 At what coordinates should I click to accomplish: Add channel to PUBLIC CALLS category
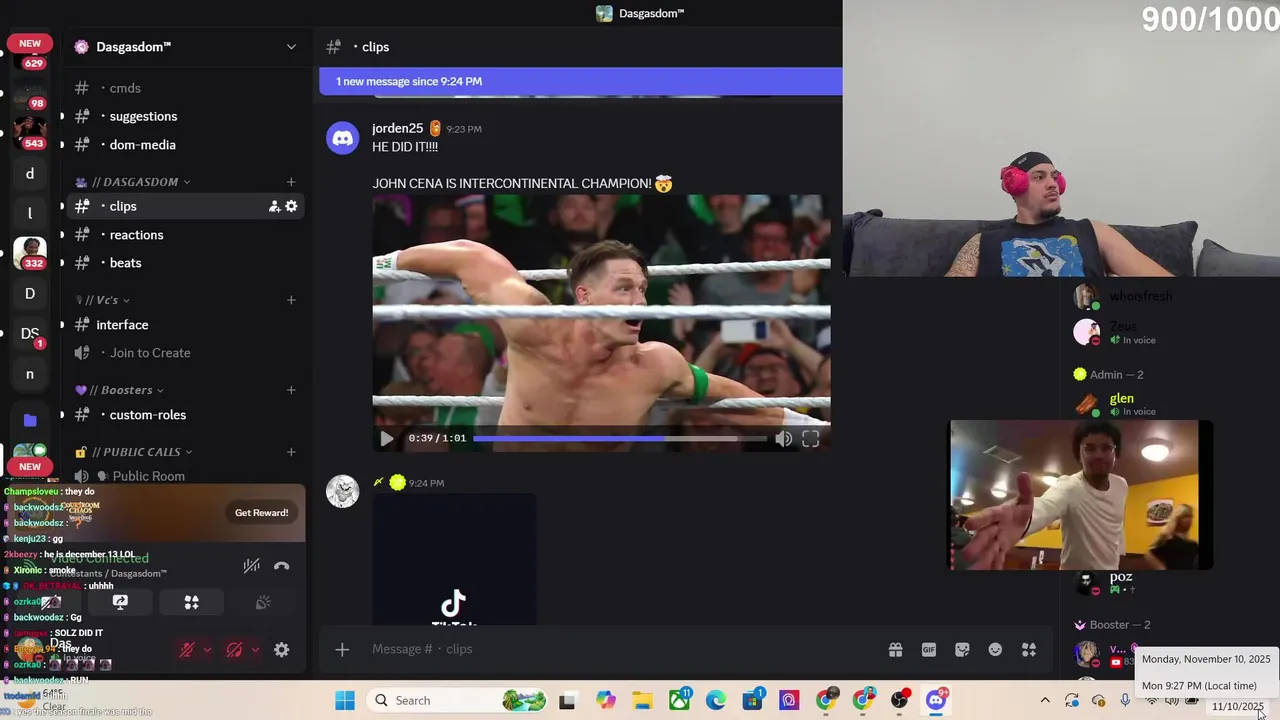click(x=291, y=452)
